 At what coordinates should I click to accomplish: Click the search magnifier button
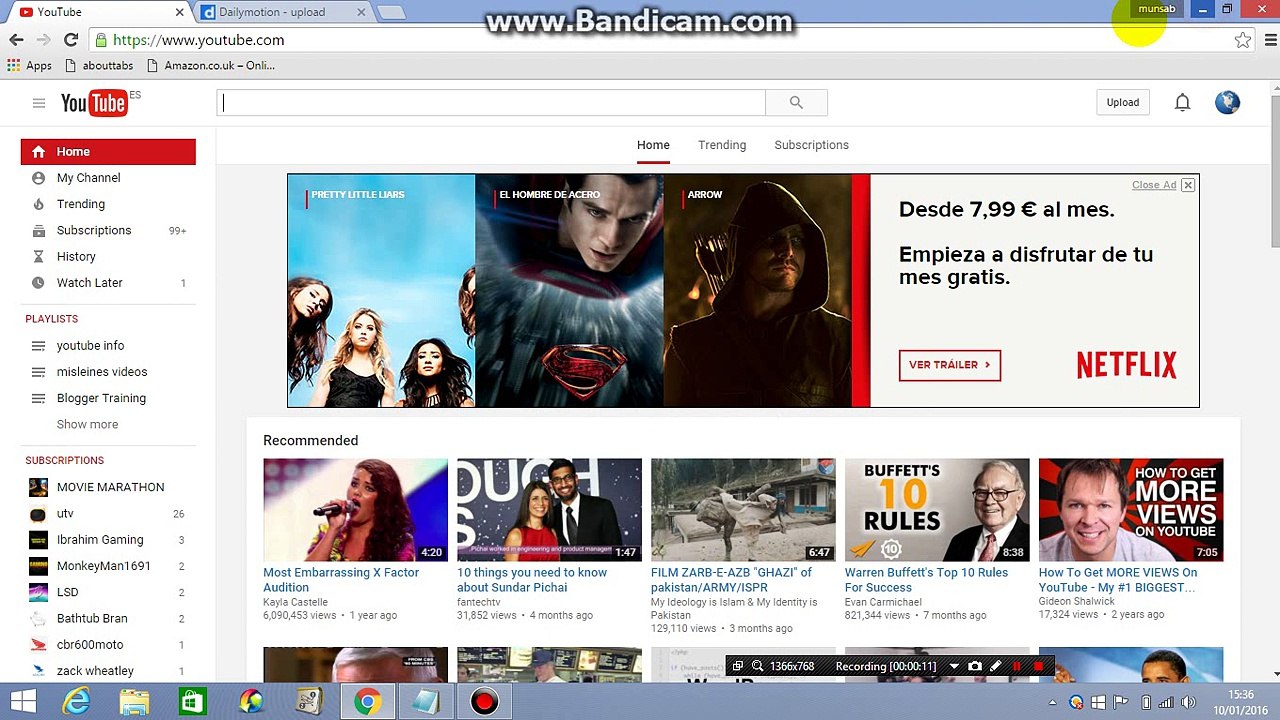(x=796, y=102)
